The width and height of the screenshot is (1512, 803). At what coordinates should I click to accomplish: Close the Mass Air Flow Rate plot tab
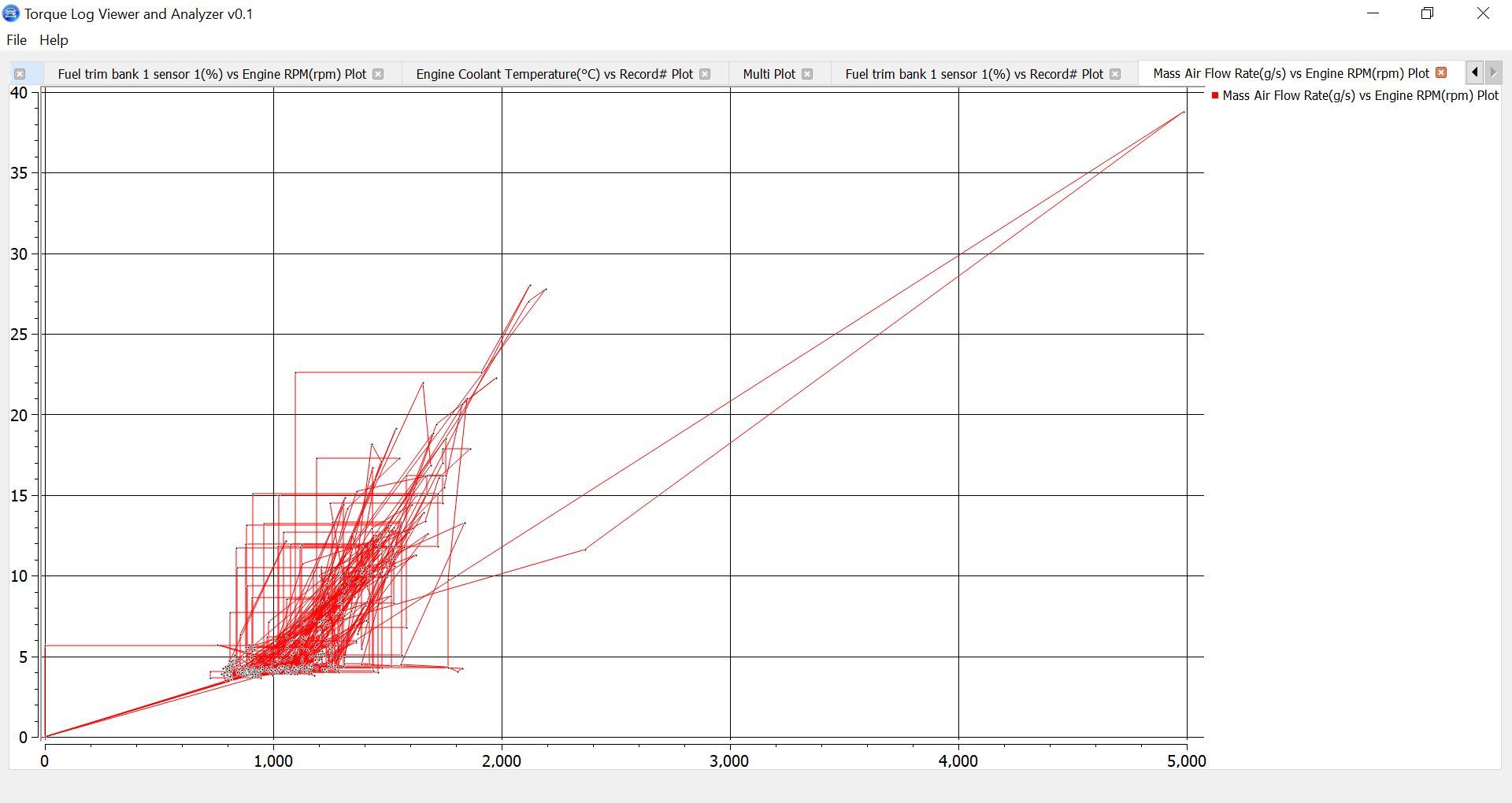pyautogui.click(x=1441, y=72)
